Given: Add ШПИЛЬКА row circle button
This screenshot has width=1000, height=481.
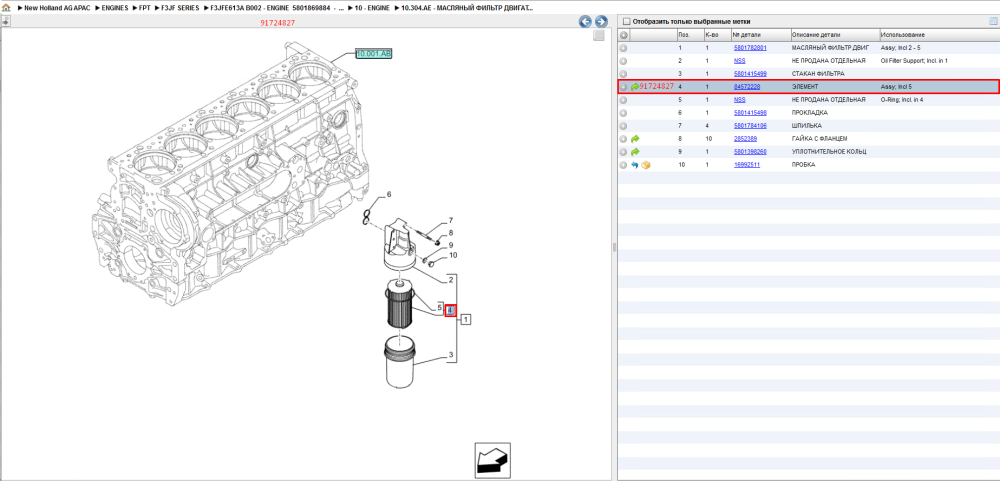Looking at the screenshot, I should click(x=624, y=126).
